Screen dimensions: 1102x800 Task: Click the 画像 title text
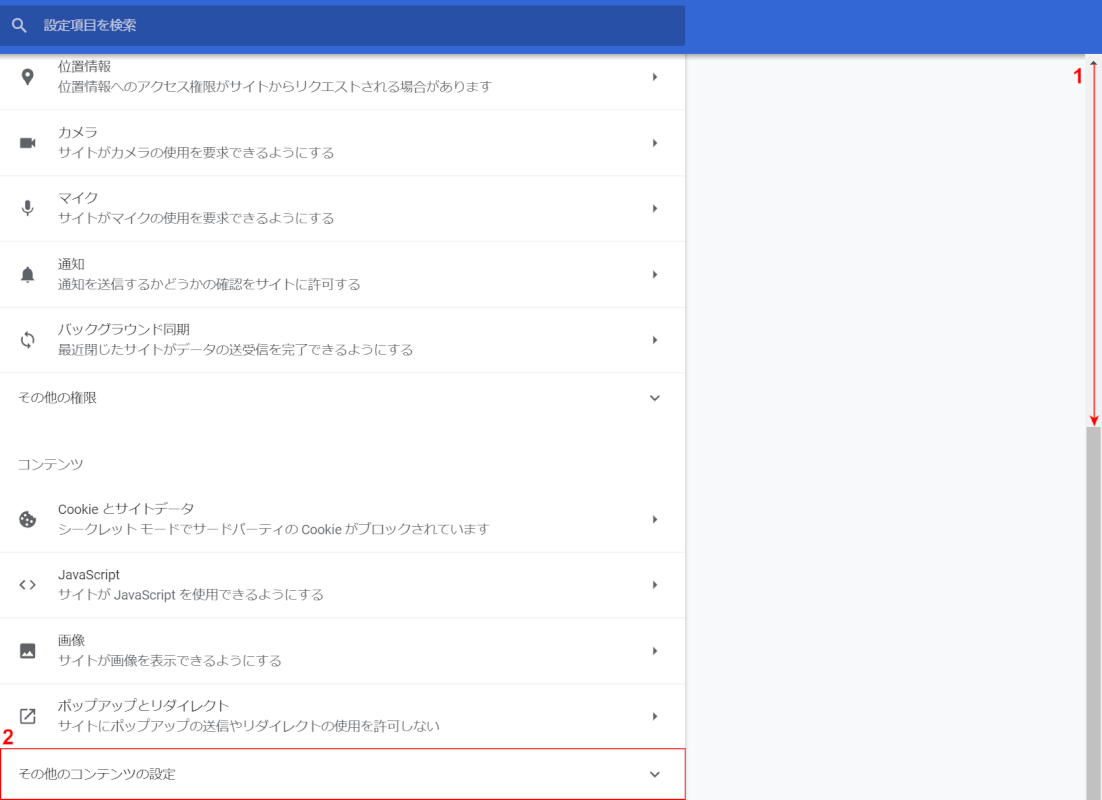click(x=71, y=640)
